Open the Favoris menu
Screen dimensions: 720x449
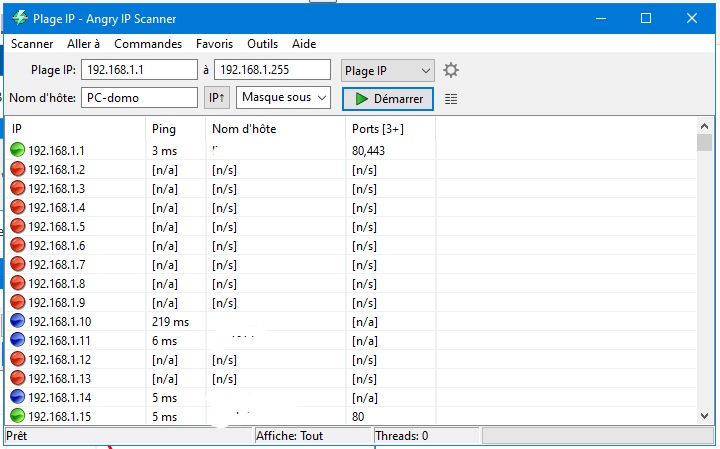(x=214, y=44)
